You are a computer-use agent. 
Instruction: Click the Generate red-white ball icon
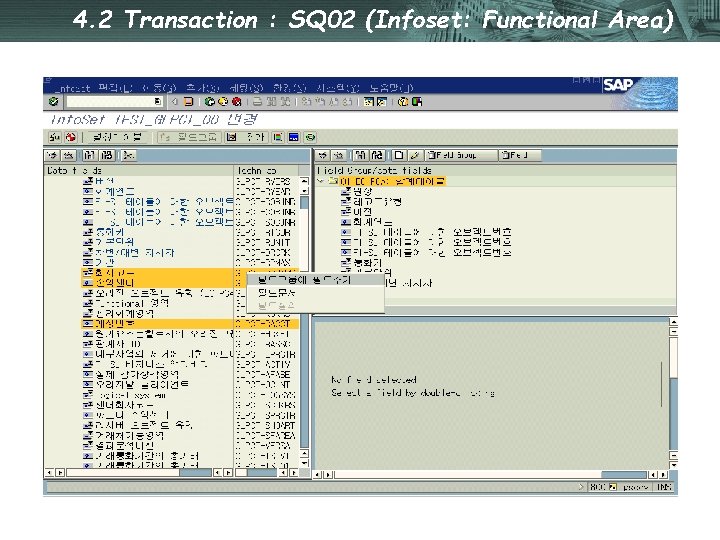click(x=70, y=137)
